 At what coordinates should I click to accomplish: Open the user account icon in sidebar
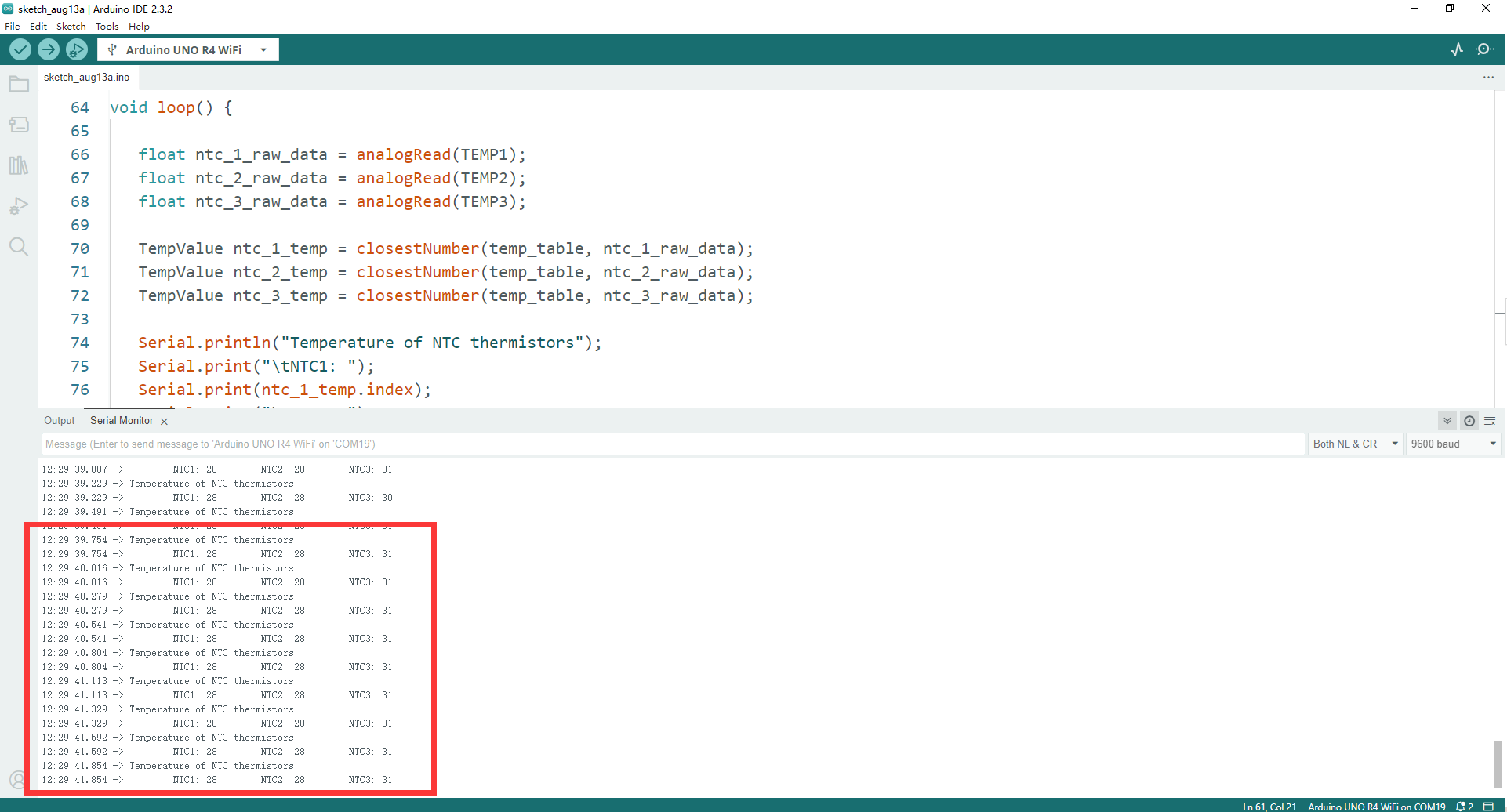17,780
